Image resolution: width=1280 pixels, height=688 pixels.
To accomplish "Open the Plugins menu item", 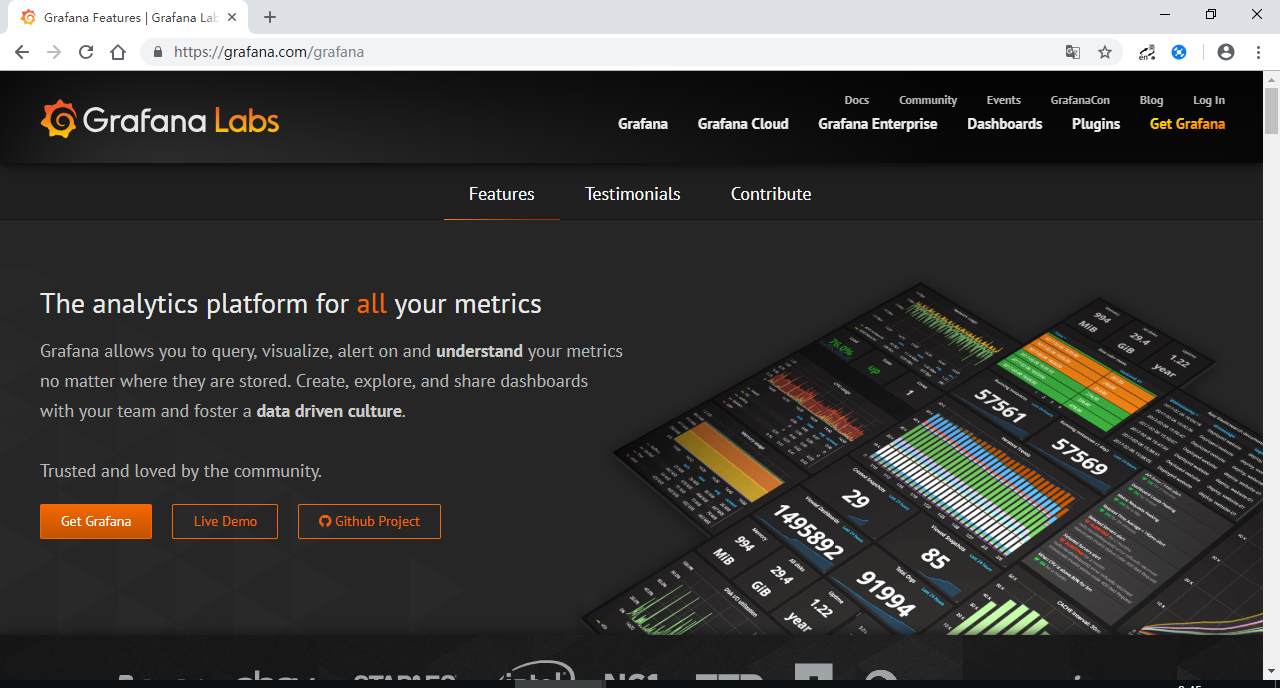I will point(1095,124).
